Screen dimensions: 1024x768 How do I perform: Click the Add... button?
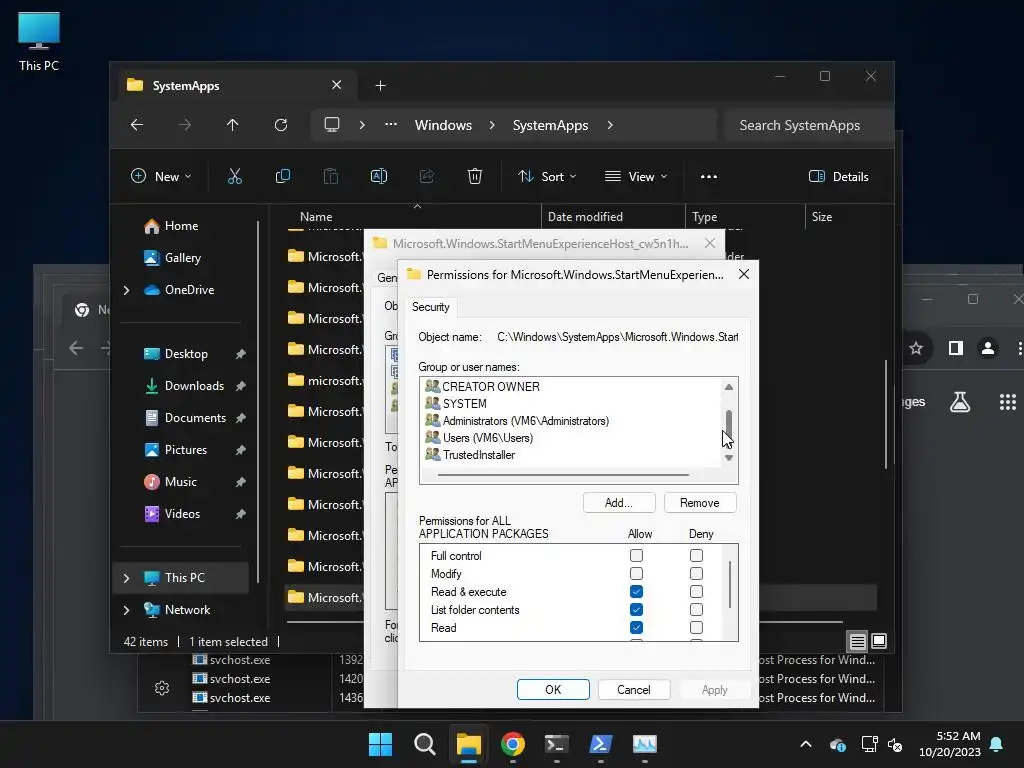pyautogui.click(x=618, y=503)
